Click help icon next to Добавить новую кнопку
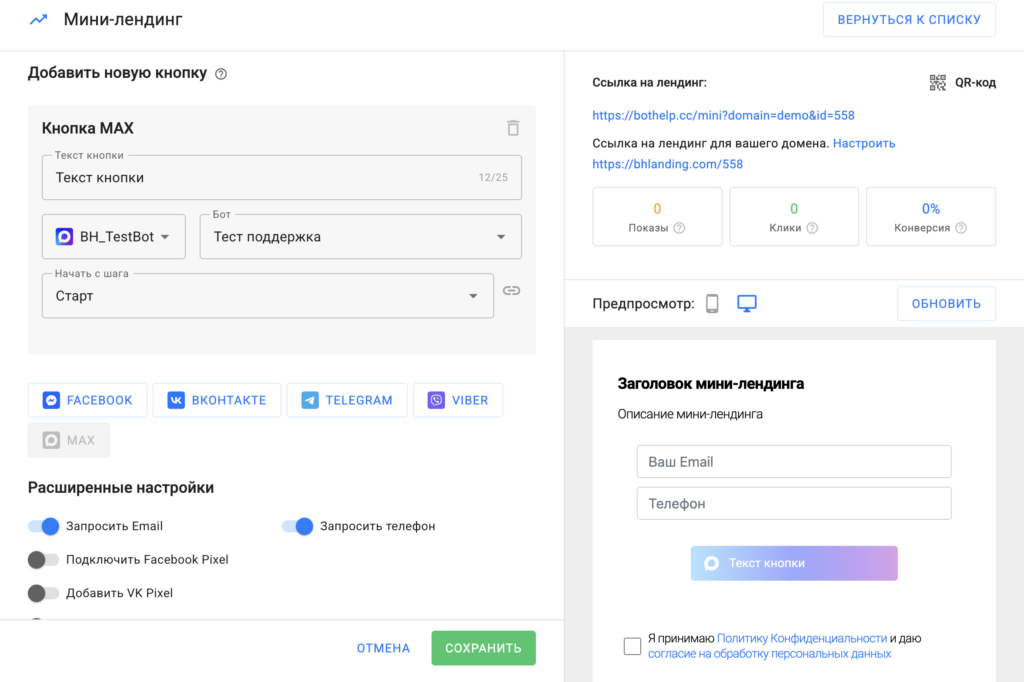The height and width of the screenshot is (682, 1024). click(221, 74)
